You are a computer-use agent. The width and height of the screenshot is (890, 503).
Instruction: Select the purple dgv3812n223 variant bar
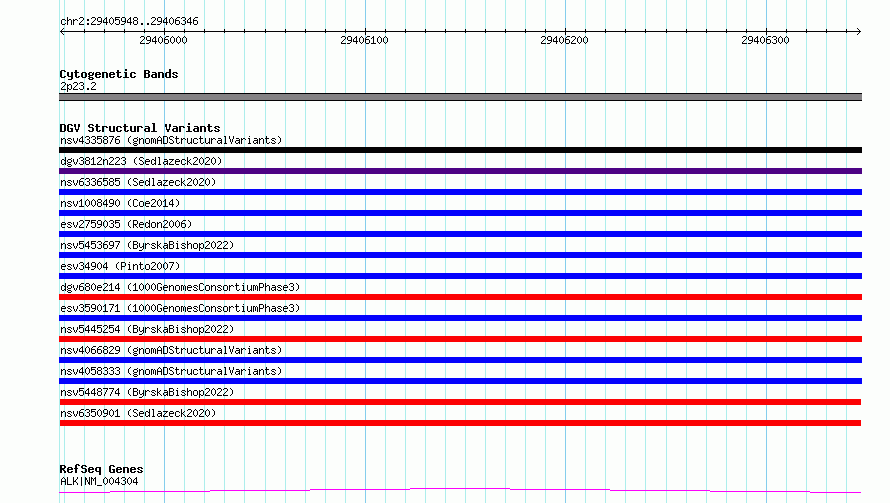(x=460, y=171)
